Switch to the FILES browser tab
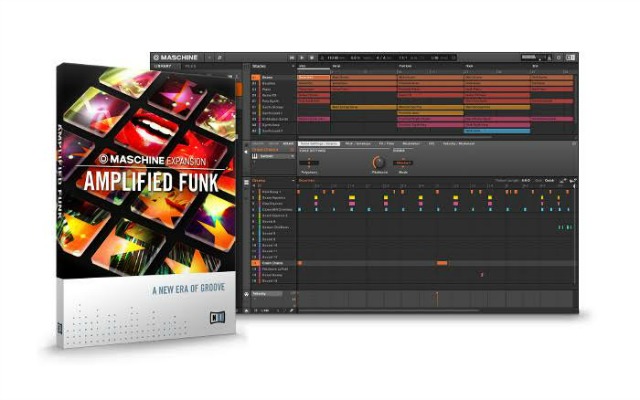Viewport: 640px width, 400px height. 191,66
